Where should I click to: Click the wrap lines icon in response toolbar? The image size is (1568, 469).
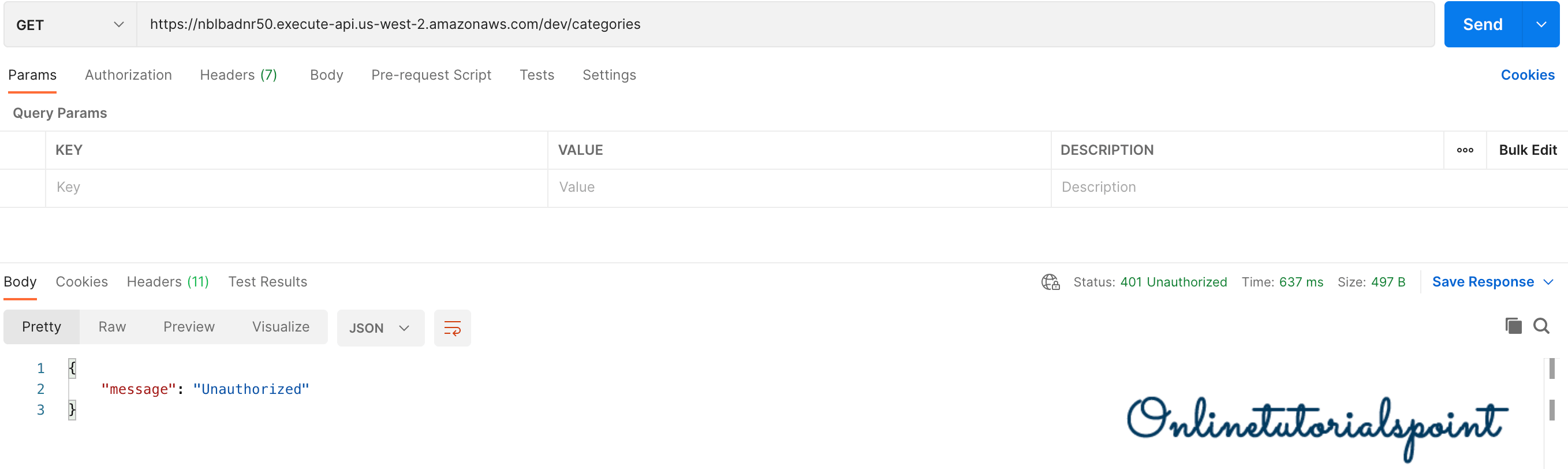(x=452, y=328)
